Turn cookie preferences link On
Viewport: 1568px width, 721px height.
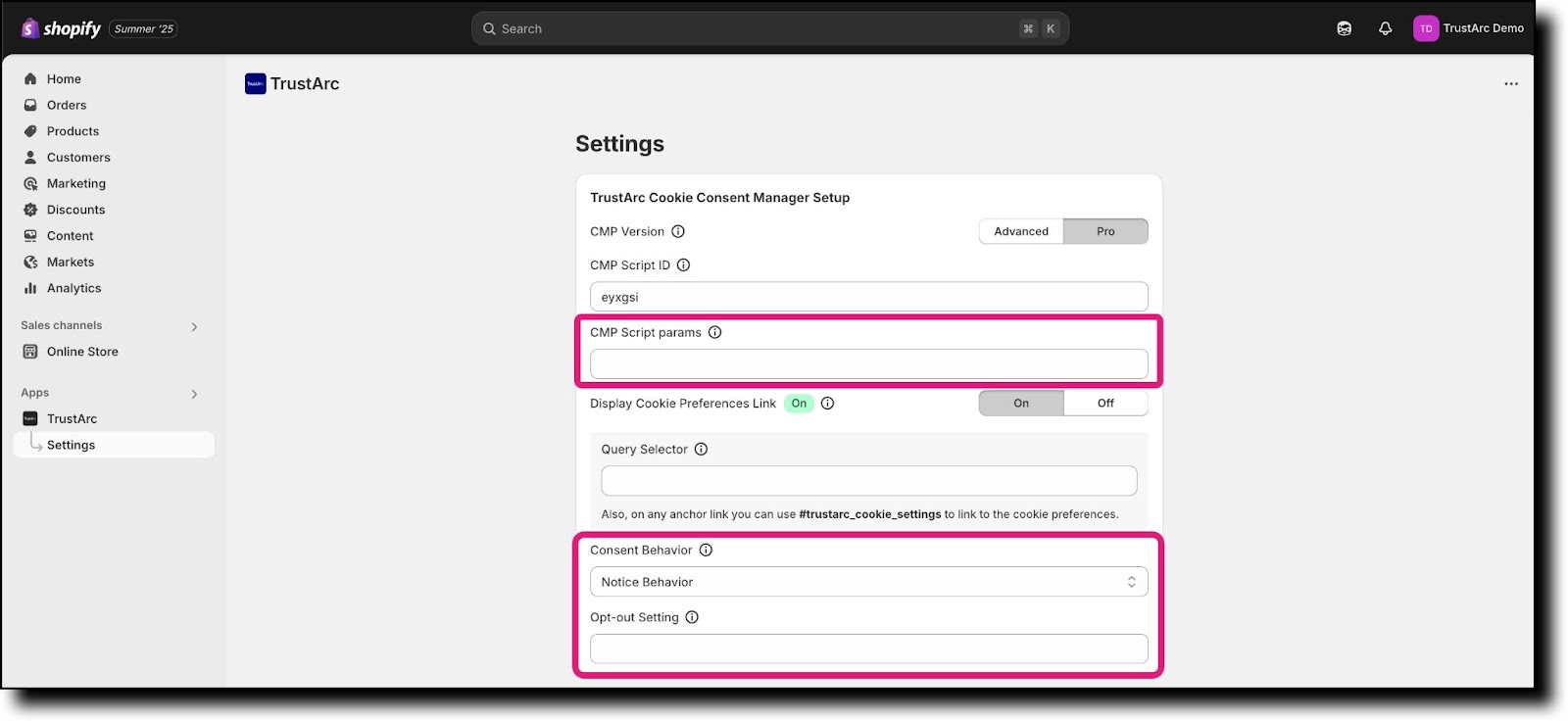tap(1021, 403)
